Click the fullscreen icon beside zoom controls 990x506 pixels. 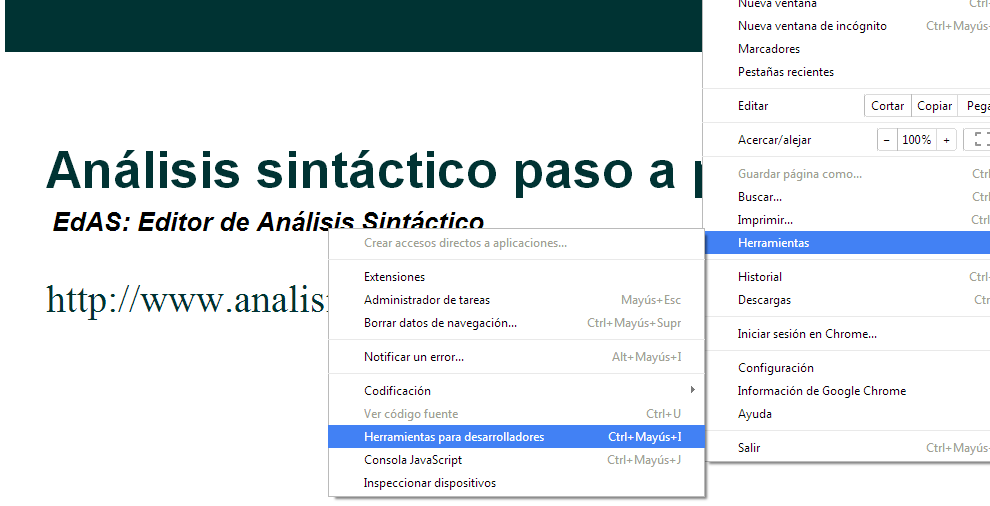(x=977, y=140)
